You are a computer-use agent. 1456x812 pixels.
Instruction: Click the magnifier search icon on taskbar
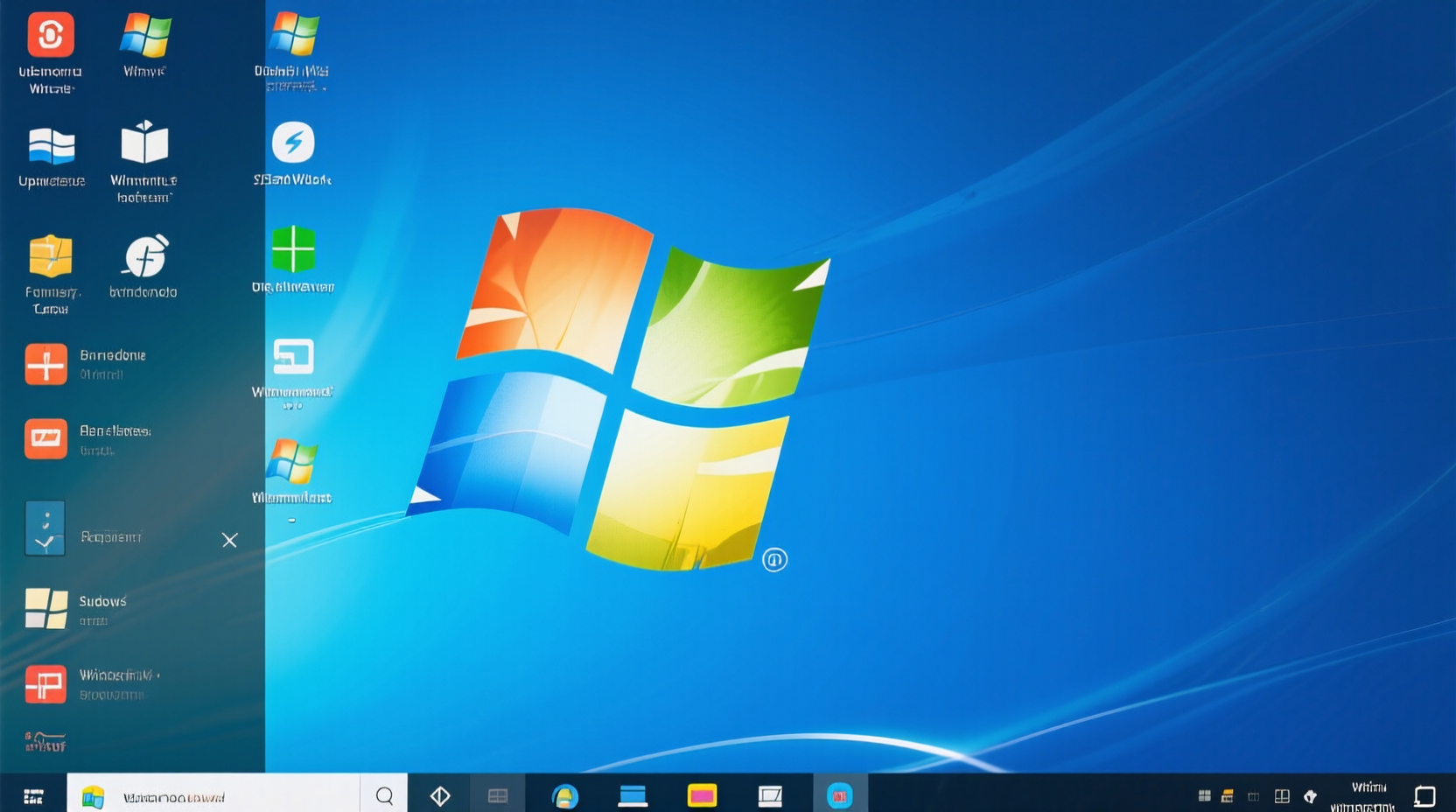384,795
